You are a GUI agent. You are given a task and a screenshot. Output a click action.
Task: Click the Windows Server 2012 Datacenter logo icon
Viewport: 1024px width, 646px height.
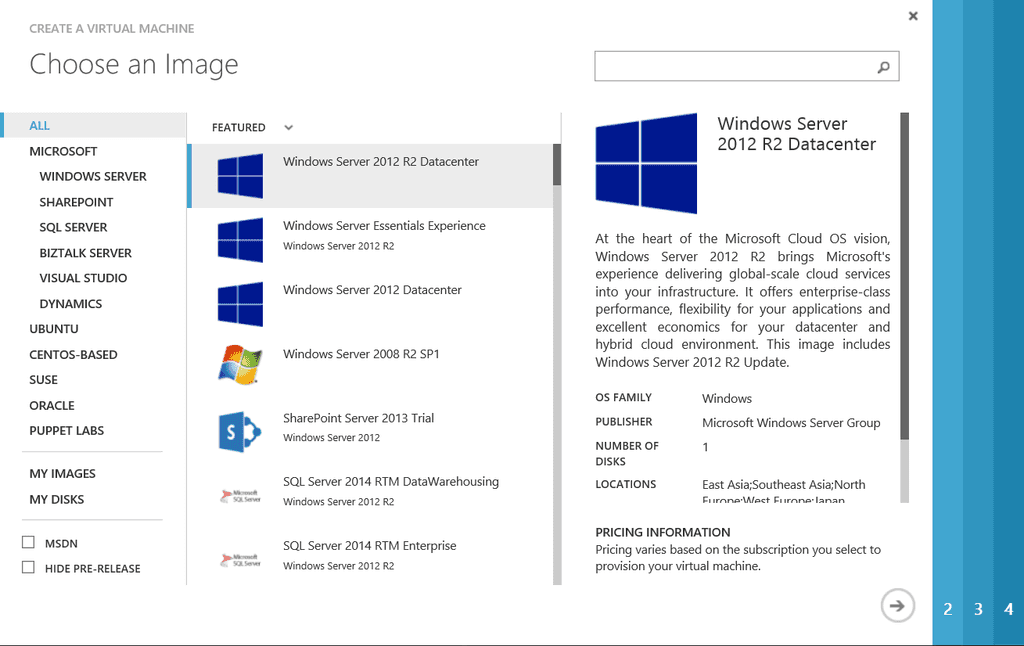coord(240,304)
